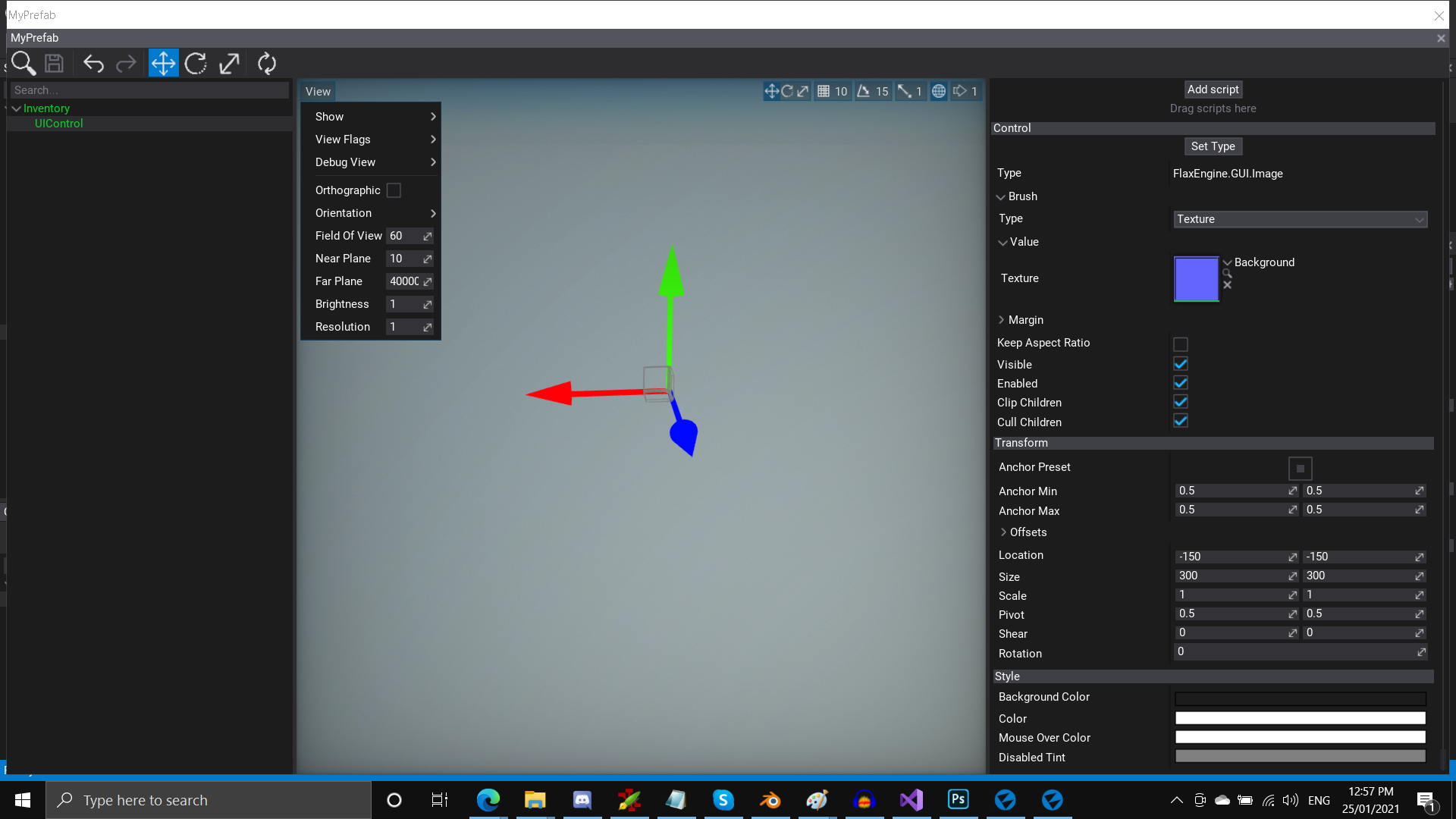The height and width of the screenshot is (819, 1456).
Task: Expand the Margin section
Action: pyautogui.click(x=1003, y=319)
